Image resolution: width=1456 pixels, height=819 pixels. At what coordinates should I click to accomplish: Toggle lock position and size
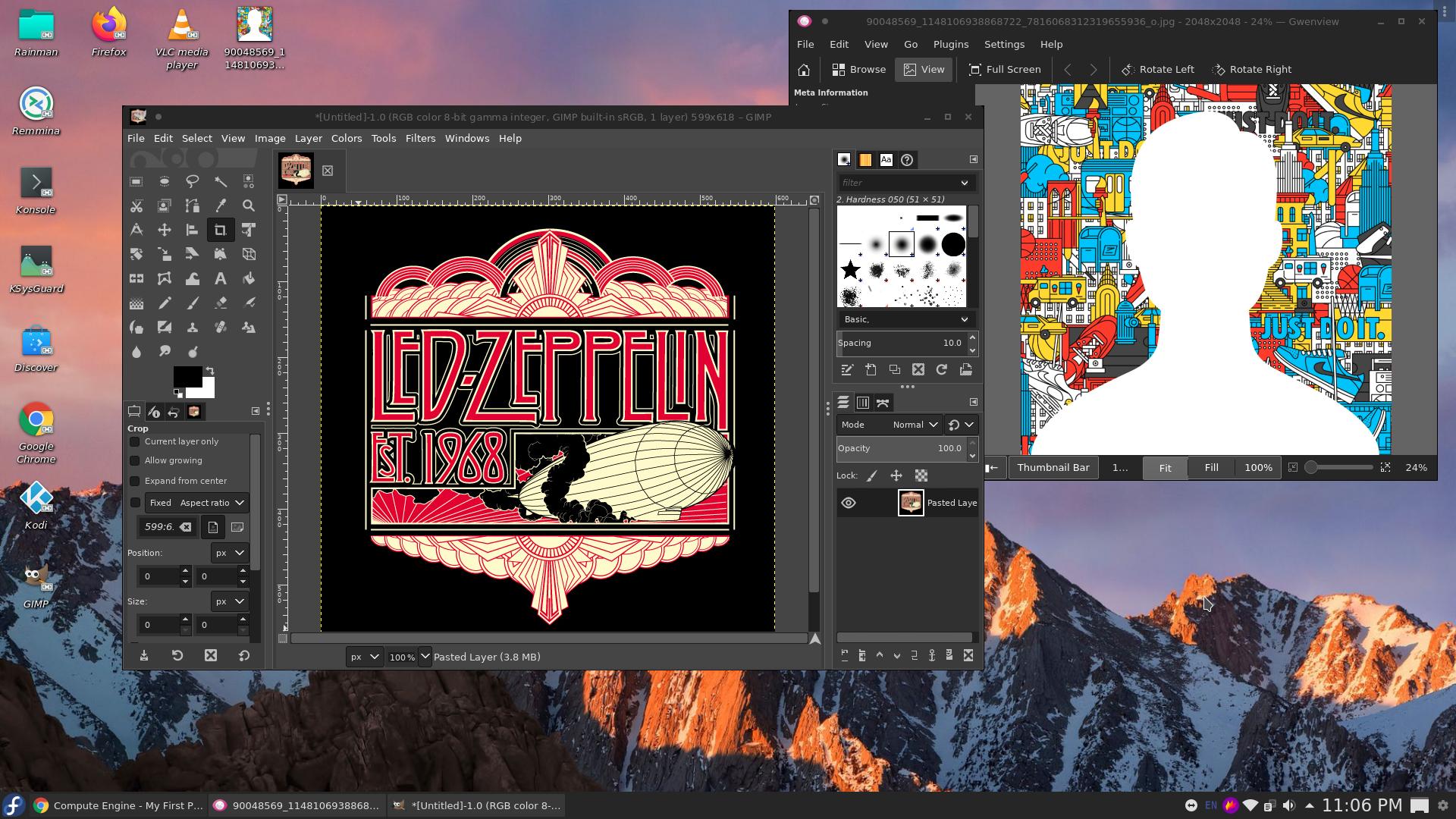(896, 476)
